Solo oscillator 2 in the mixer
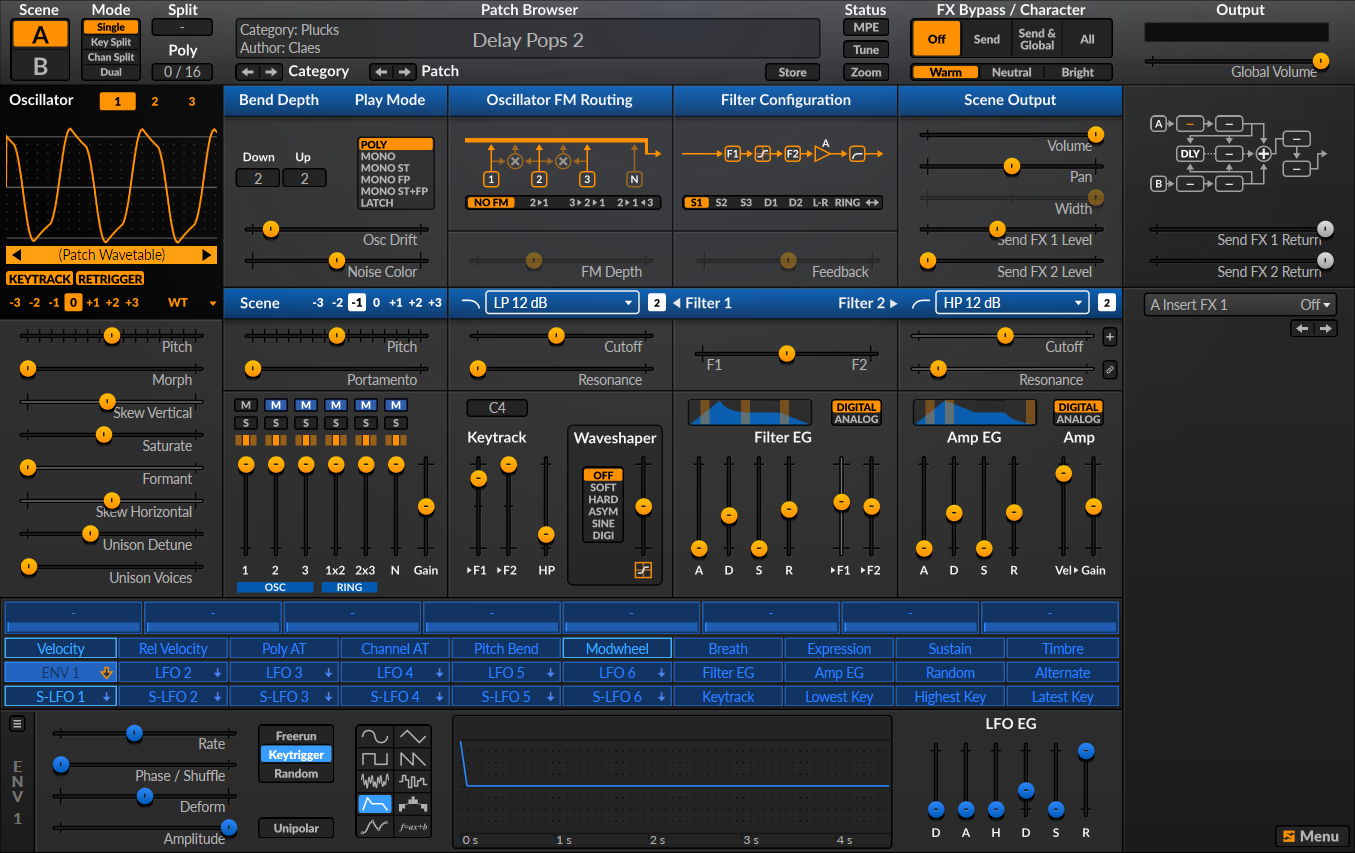 click(x=275, y=423)
